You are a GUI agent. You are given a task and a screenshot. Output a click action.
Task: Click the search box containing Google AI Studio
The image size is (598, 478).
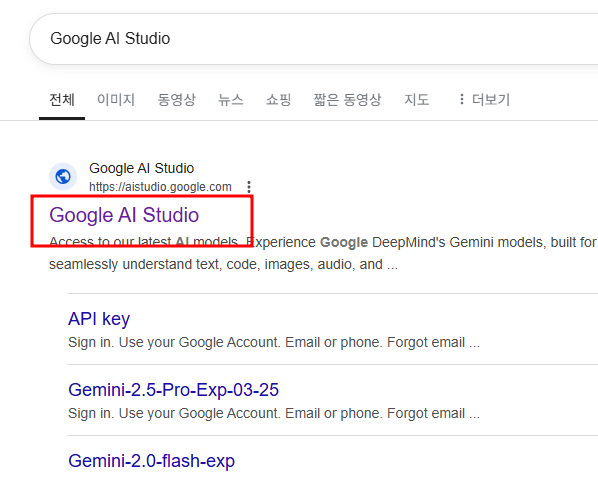pyautogui.click(x=313, y=39)
